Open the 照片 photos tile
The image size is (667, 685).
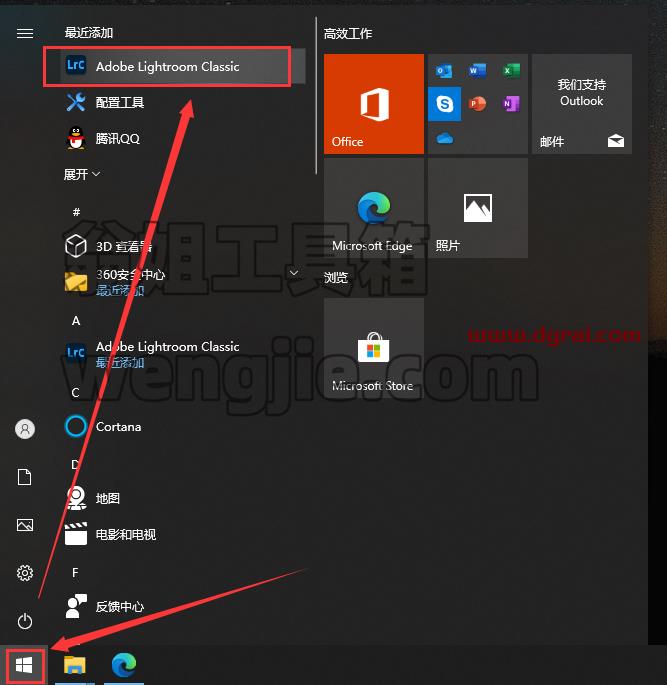478,208
